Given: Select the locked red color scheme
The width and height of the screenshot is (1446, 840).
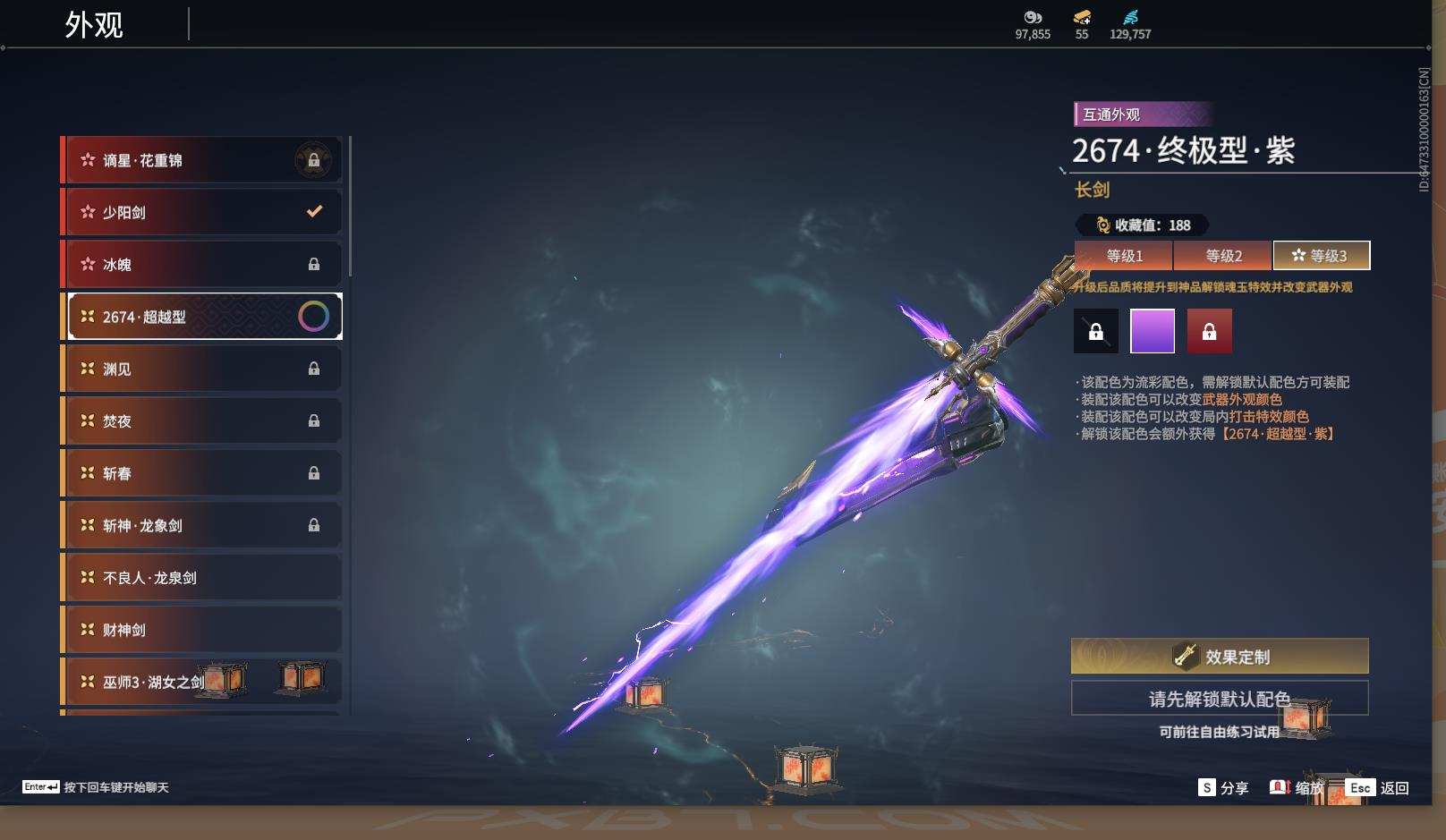Looking at the screenshot, I should click(x=1210, y=331).
